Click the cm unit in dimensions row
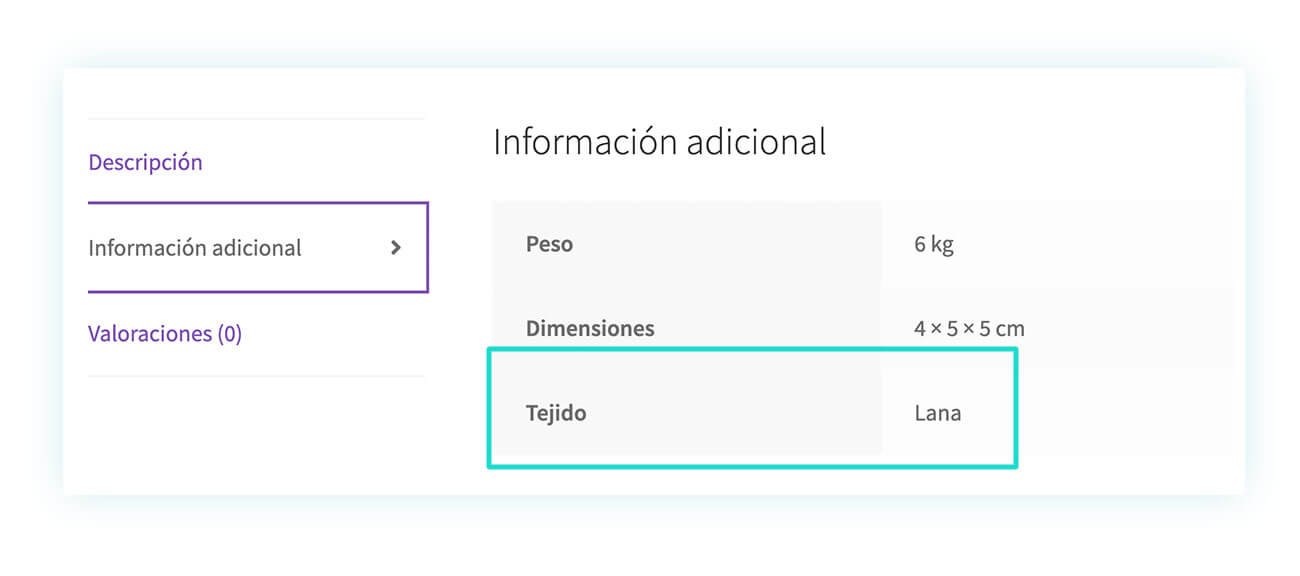The height and width of the screenshot is (576, 1300). tap(1010, 329)
